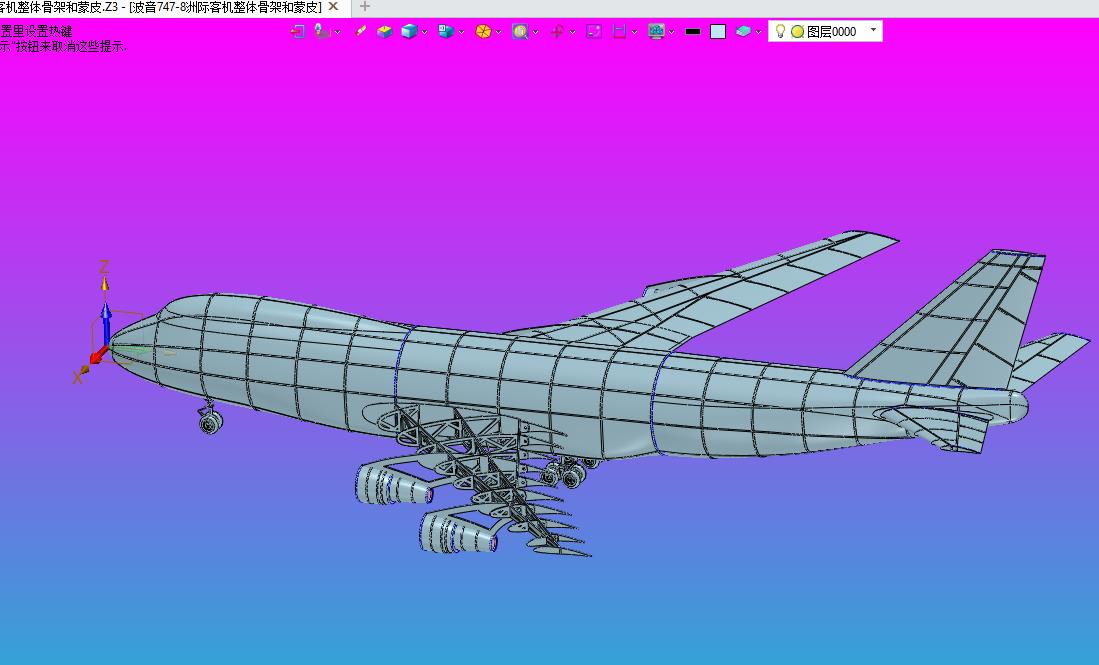Click the red X axis arrow on triad
This screenshot has height=665, width=1099.
click(98, 355)
